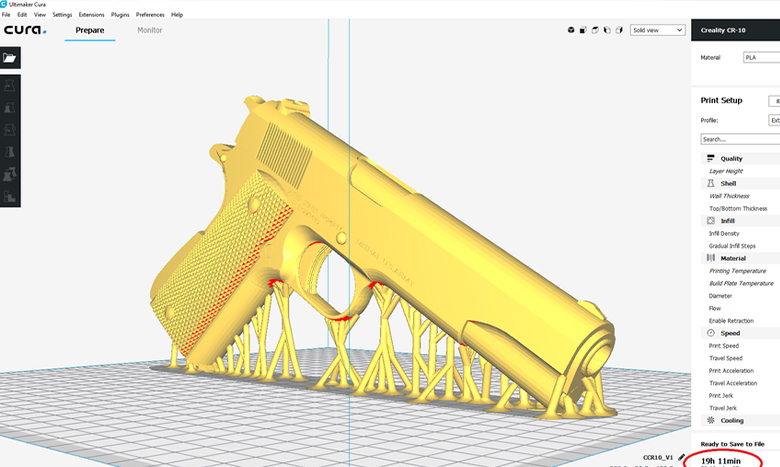
Task: Click the Travel Jerk setting
Action: [723, 408]
